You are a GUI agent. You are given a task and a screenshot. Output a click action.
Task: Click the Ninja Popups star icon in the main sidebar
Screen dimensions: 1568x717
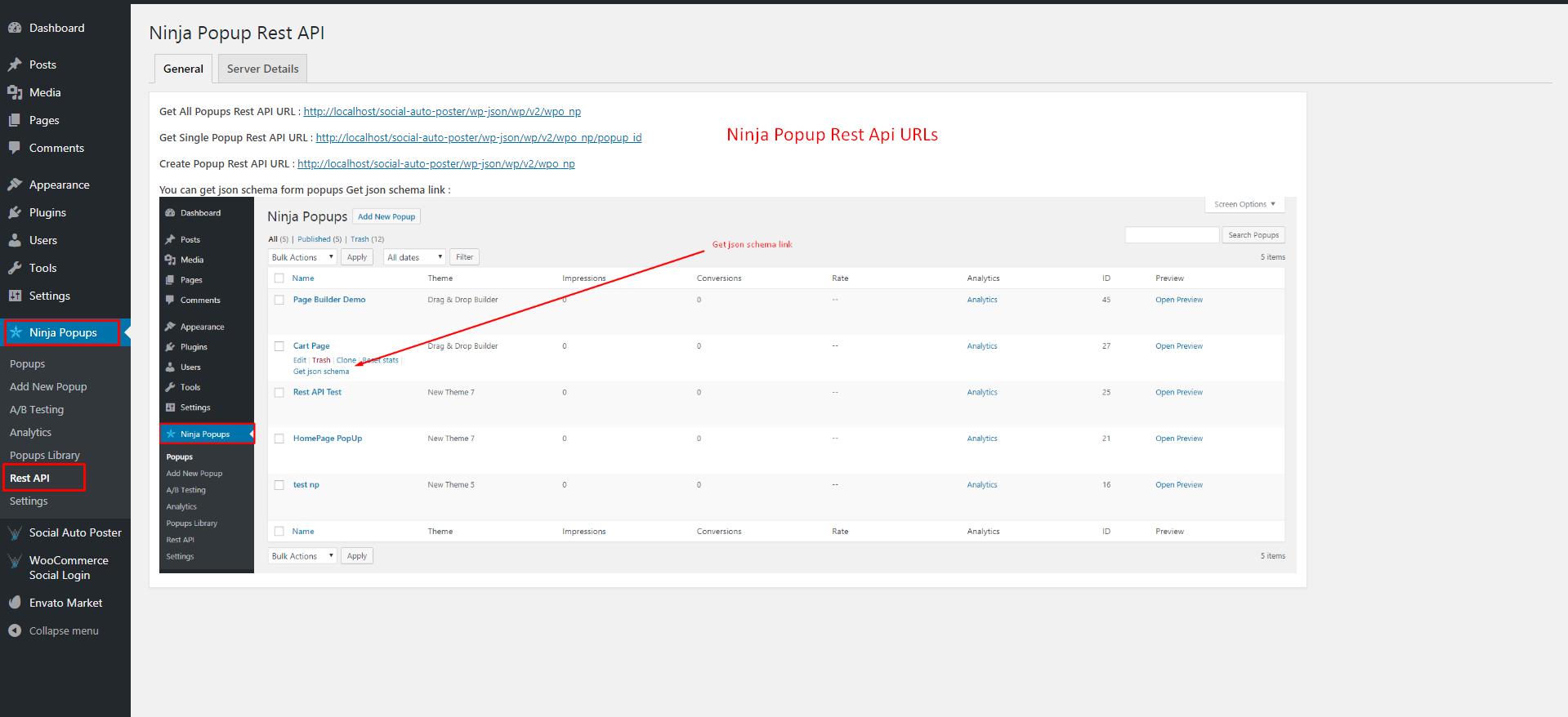coord(16,332)
